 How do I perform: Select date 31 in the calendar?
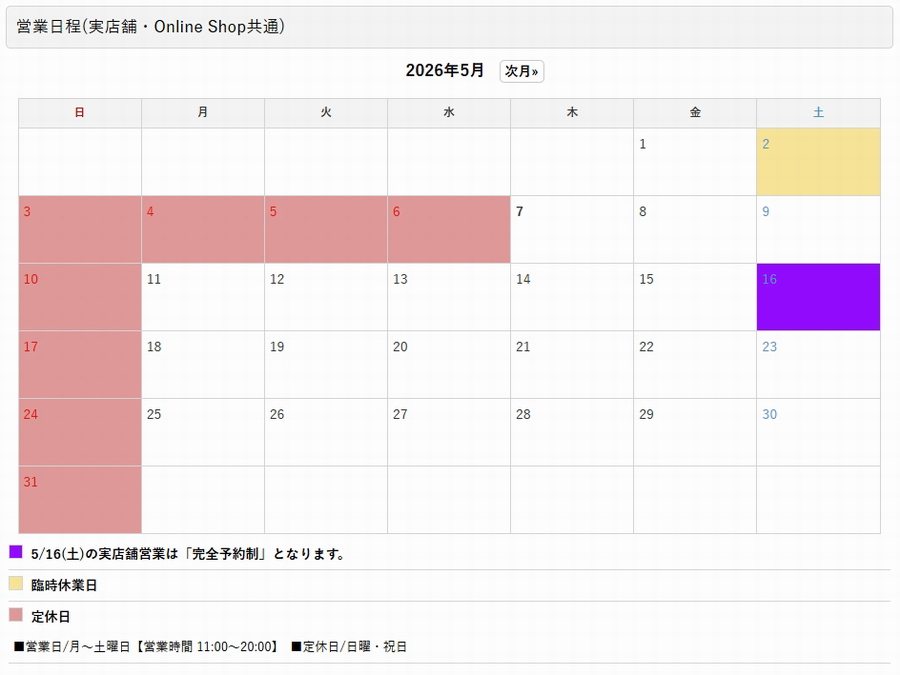click(80, 500)
